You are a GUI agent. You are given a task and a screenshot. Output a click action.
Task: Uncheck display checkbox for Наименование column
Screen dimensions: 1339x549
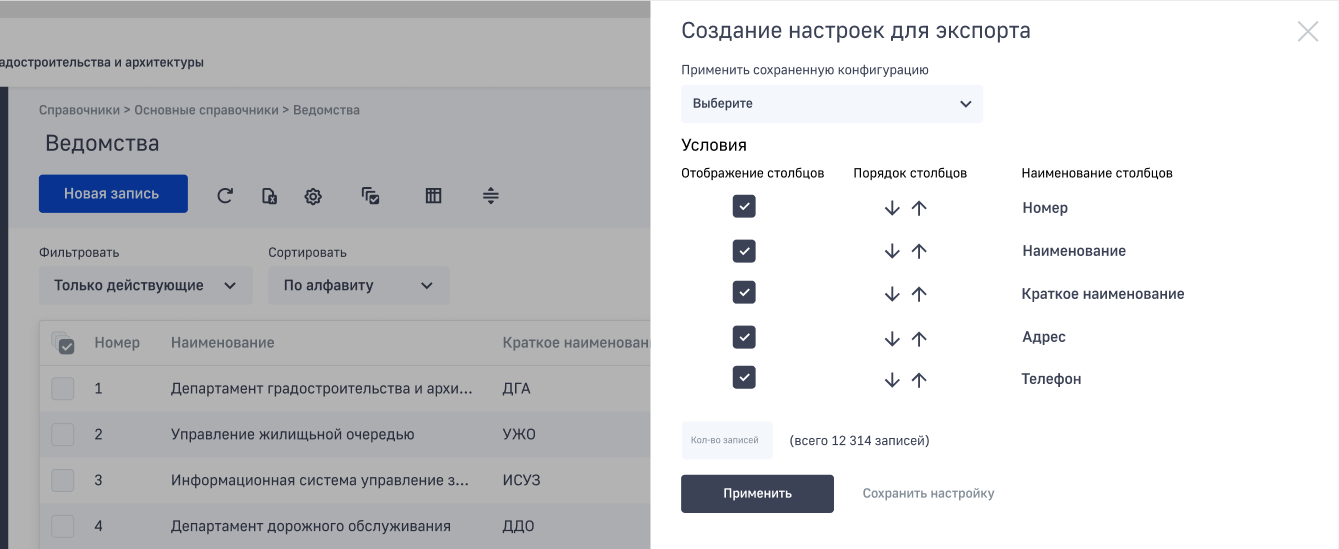(744, 251)
